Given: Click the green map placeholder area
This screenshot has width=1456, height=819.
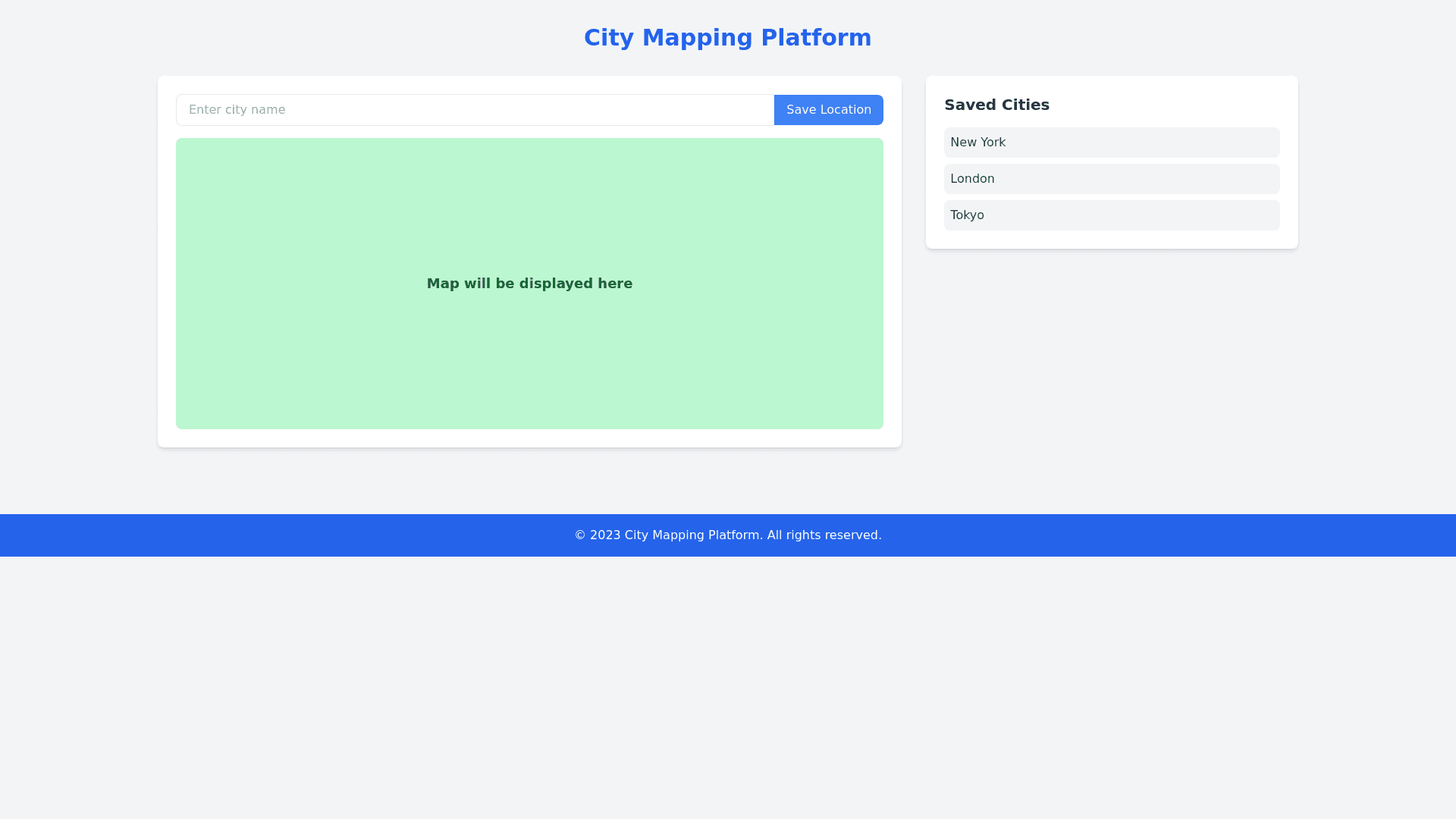Looking at the screenshot, I should coord(529,364).
